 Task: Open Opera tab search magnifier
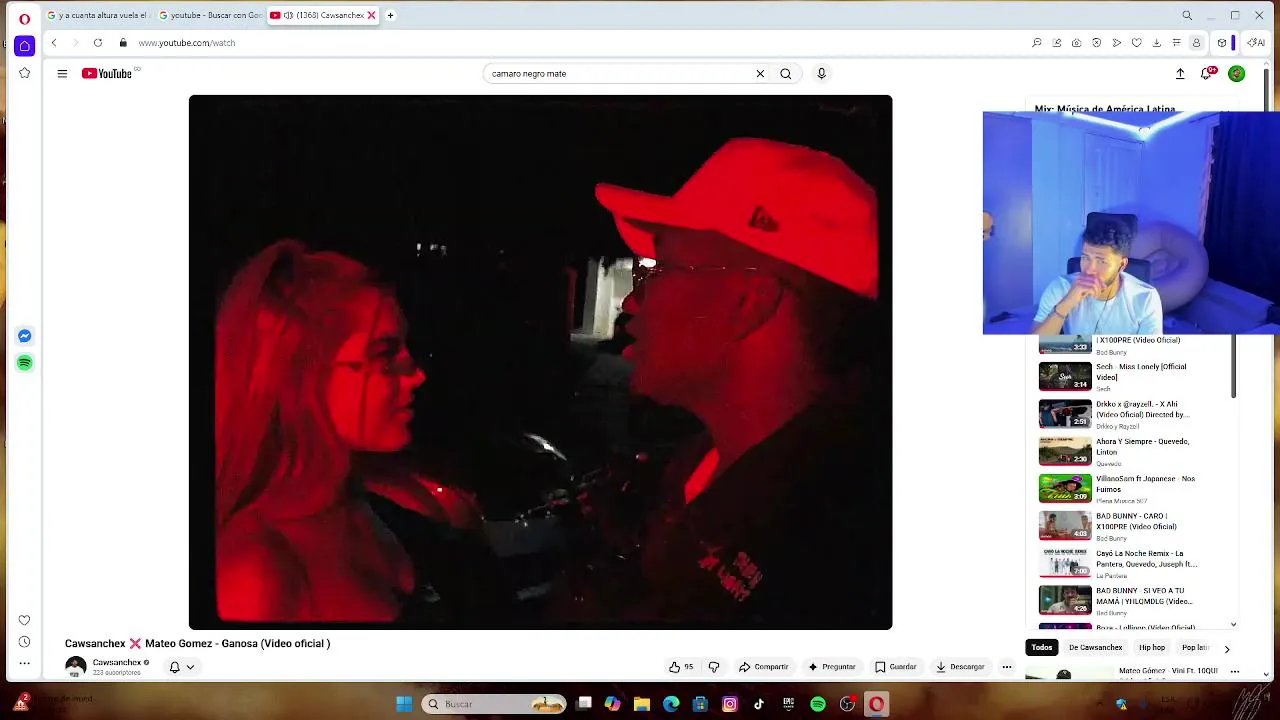(1187, 15)
